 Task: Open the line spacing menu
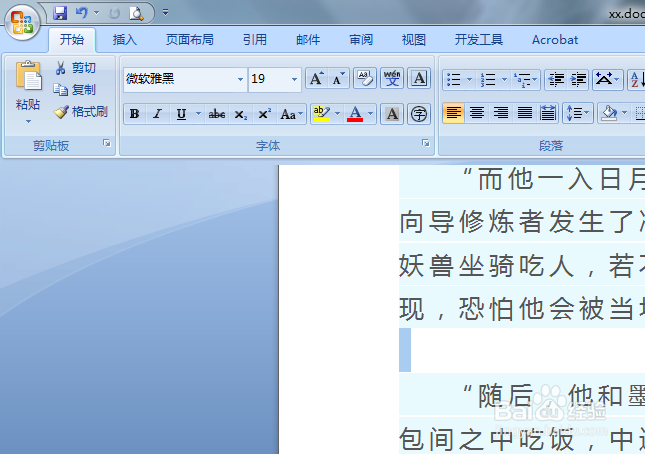pyautogui.click(x=578, y=113)
